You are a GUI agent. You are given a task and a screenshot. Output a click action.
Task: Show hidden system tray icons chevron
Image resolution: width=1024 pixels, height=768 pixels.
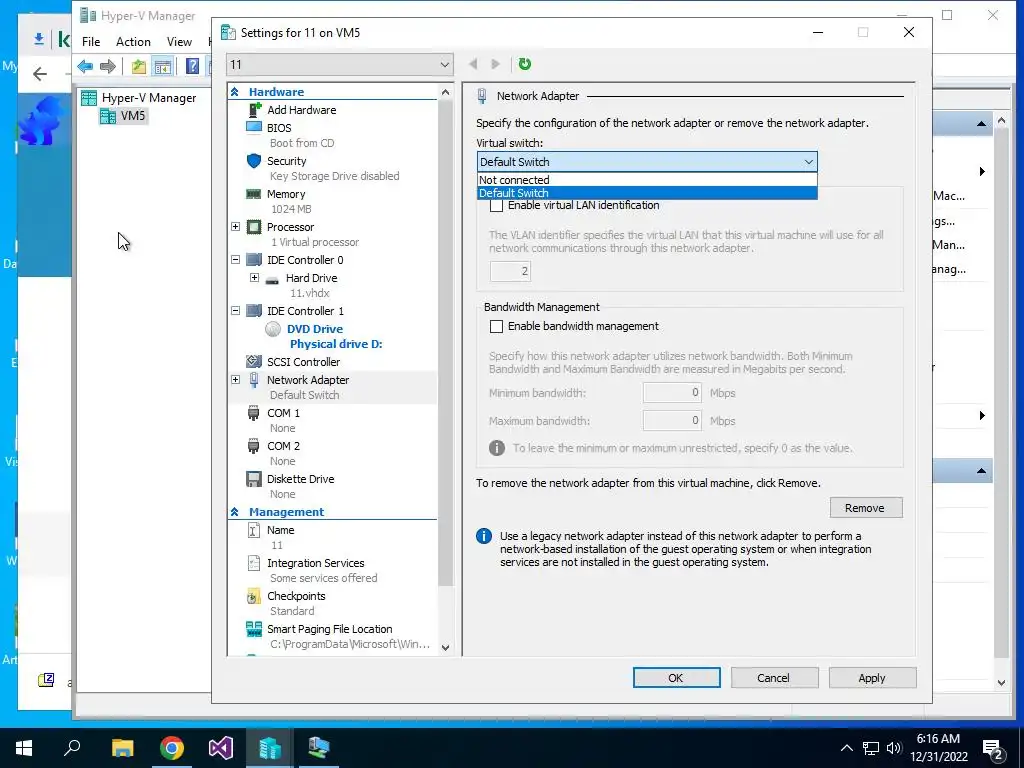(x=846, y=748)
